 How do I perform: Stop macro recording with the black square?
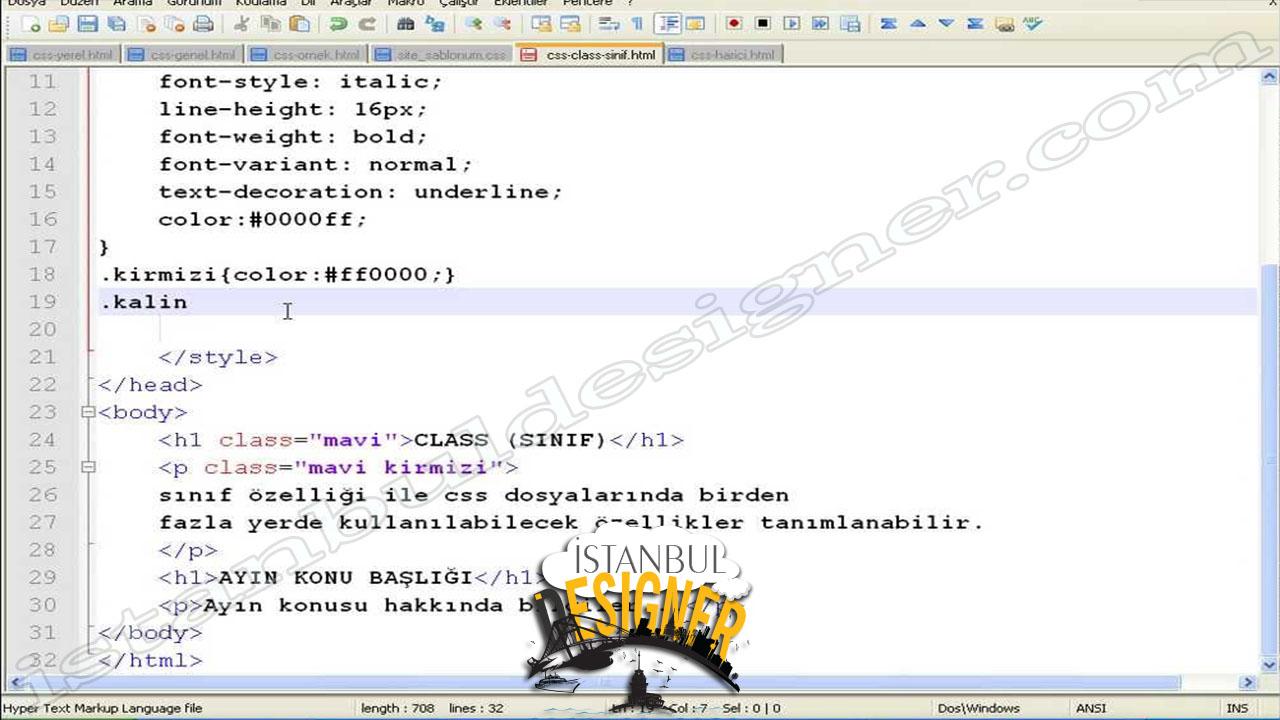(x=763, y=23)
